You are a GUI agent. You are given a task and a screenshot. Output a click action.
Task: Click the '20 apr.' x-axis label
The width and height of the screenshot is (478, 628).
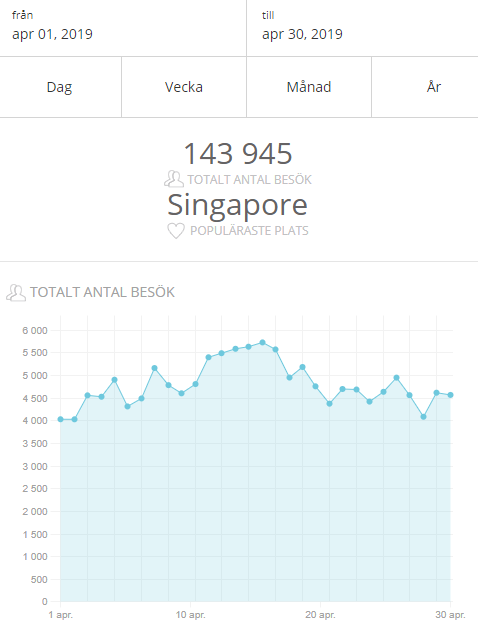pos(320,615)
